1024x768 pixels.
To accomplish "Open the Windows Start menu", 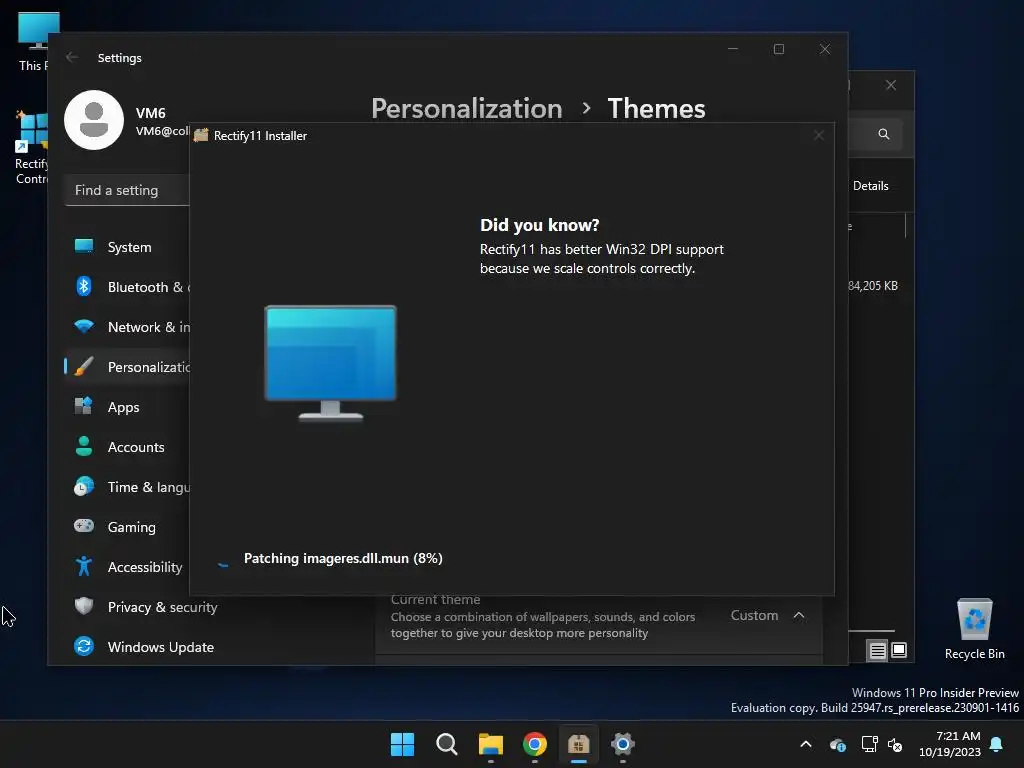I will pos(402,744).
